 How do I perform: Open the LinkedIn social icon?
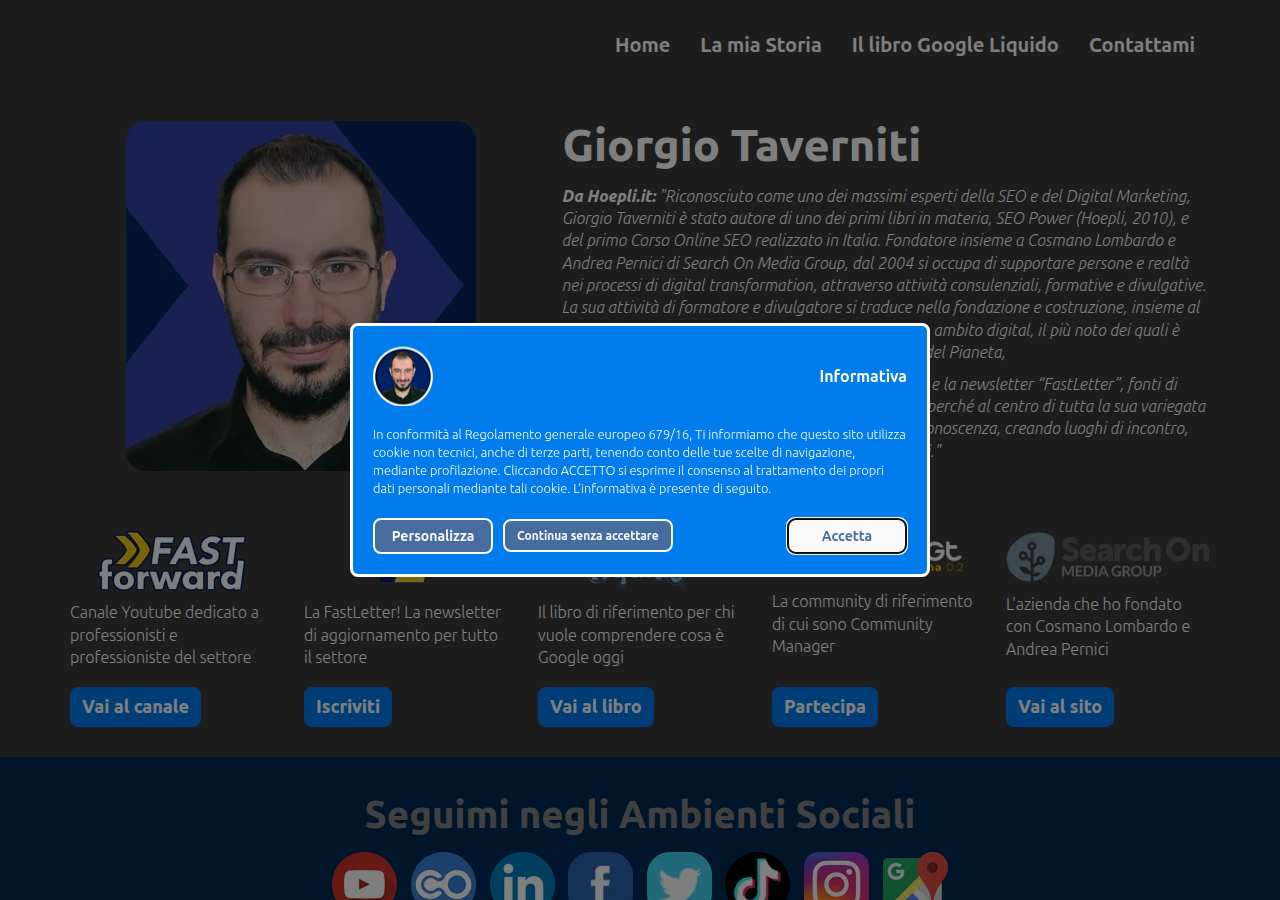tap(522, 877)
